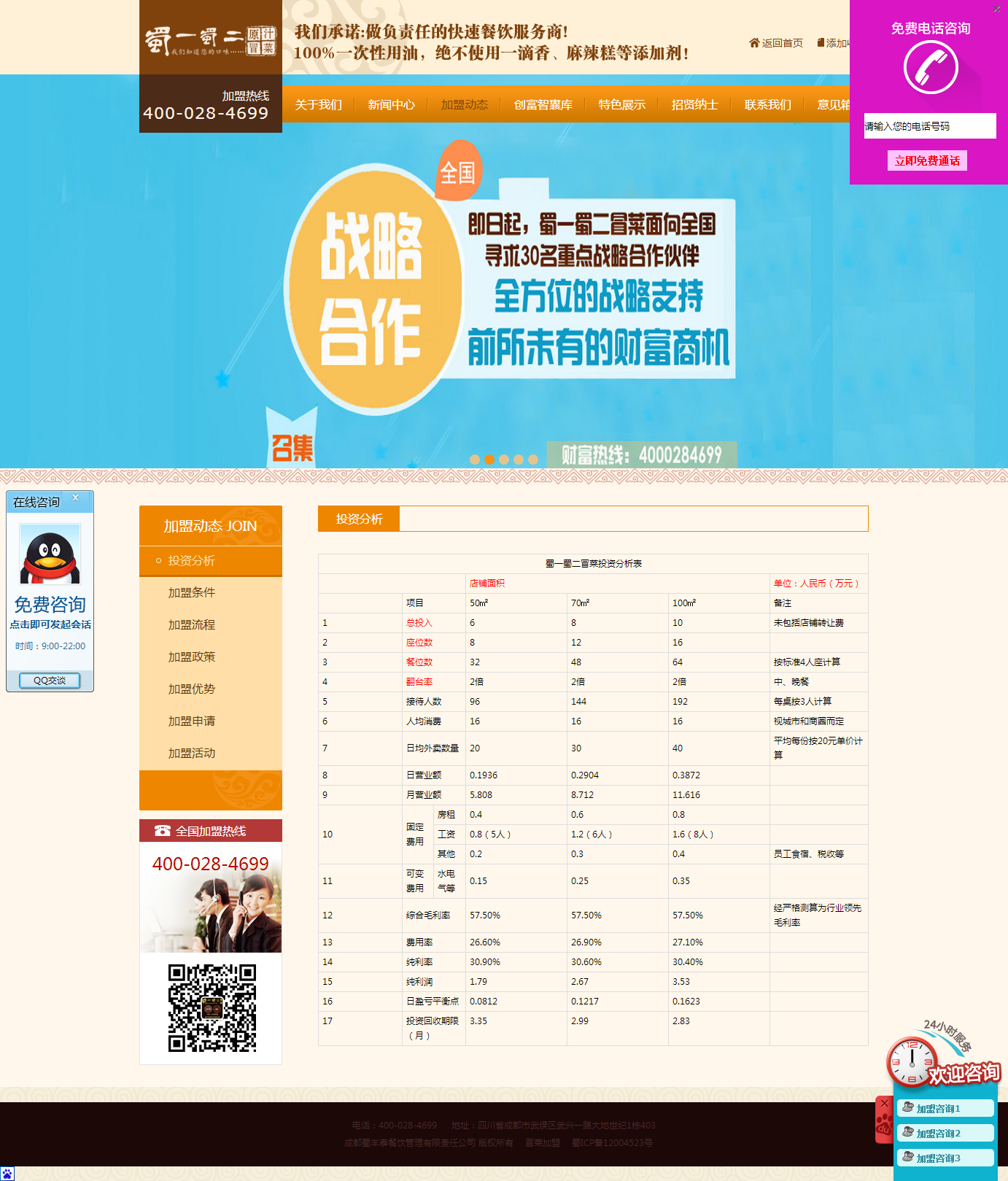Image resolution: width=1008 pixels, height=1181 pixels.
Task: Click the 投资回收期限 row label
Action: (433, 1028)
